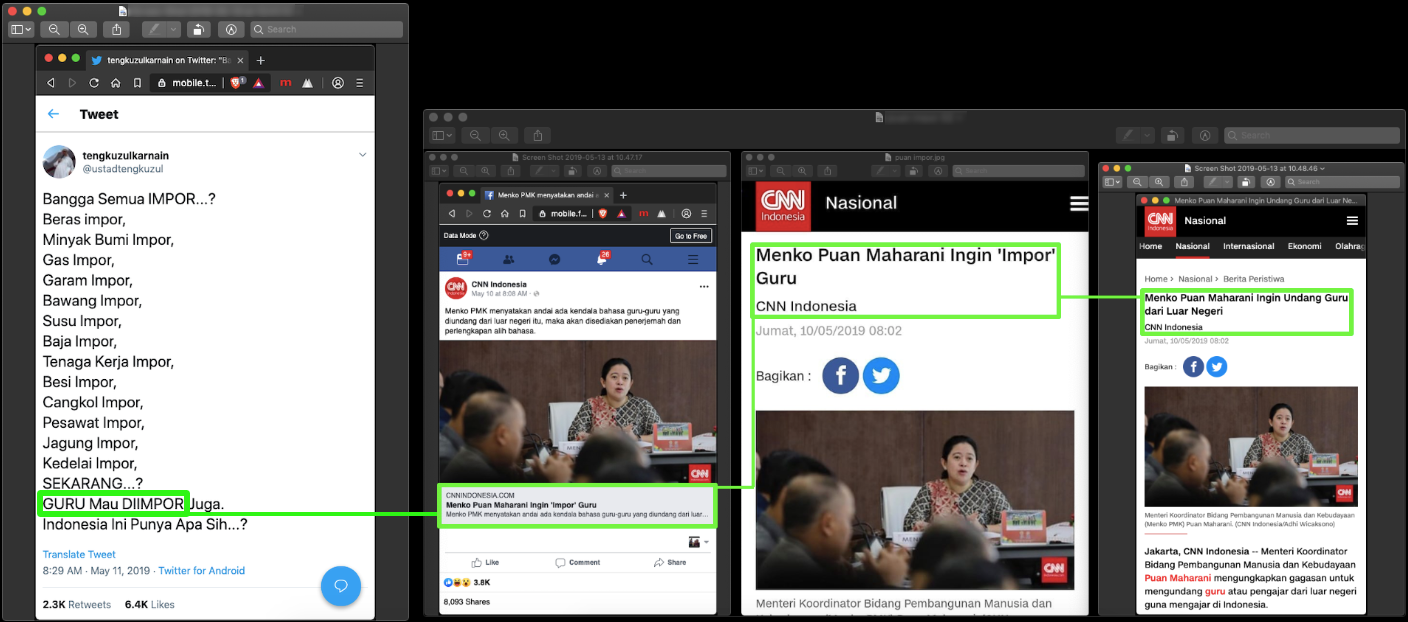
Task: Click 6.4K Likes count
Action: pyautogui.click(x=150, y=604)
